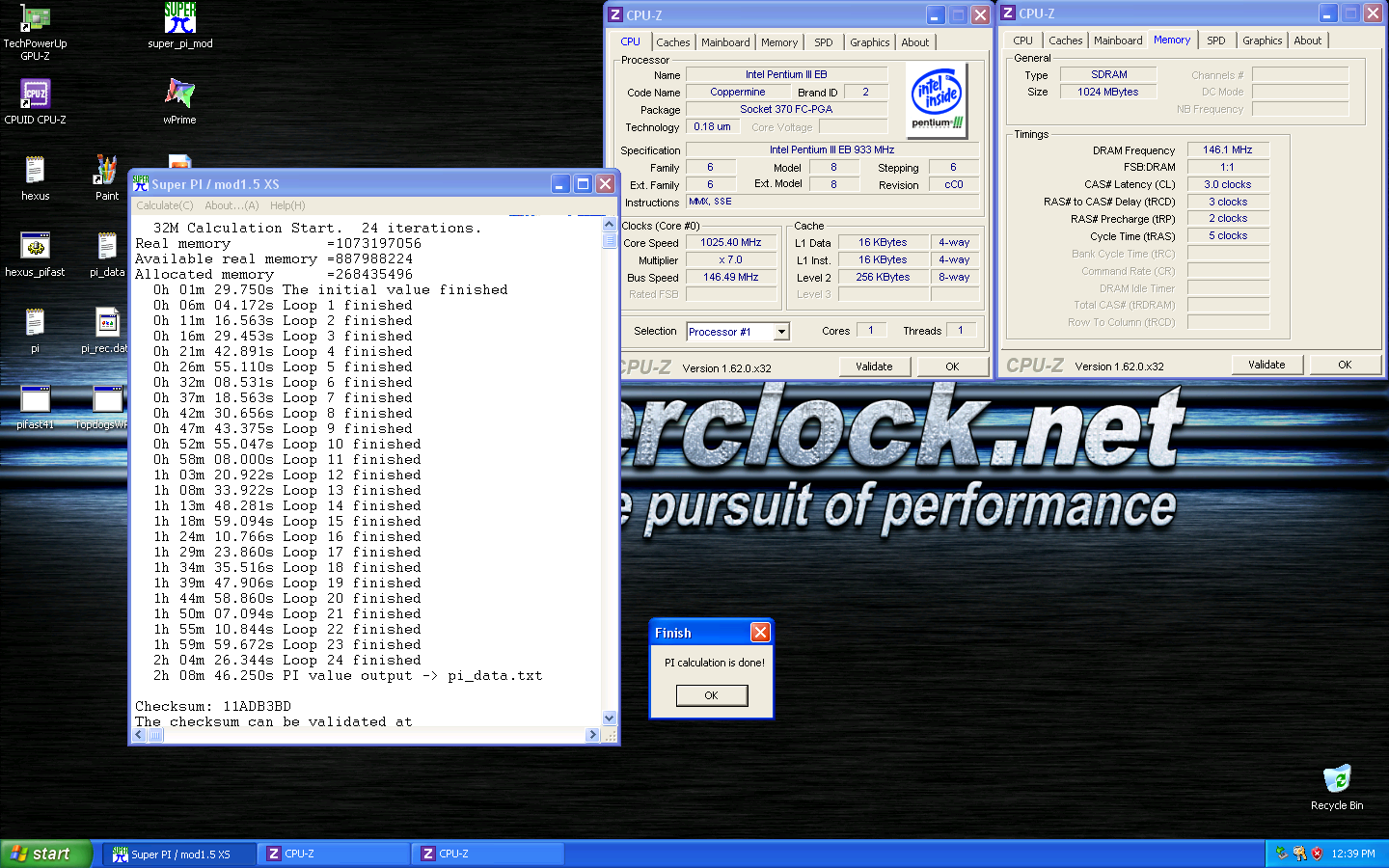The width and height of the screenshot is (1389, 868).
Task: Click right CPU-Z window title icon
Action: point(1008,13)
